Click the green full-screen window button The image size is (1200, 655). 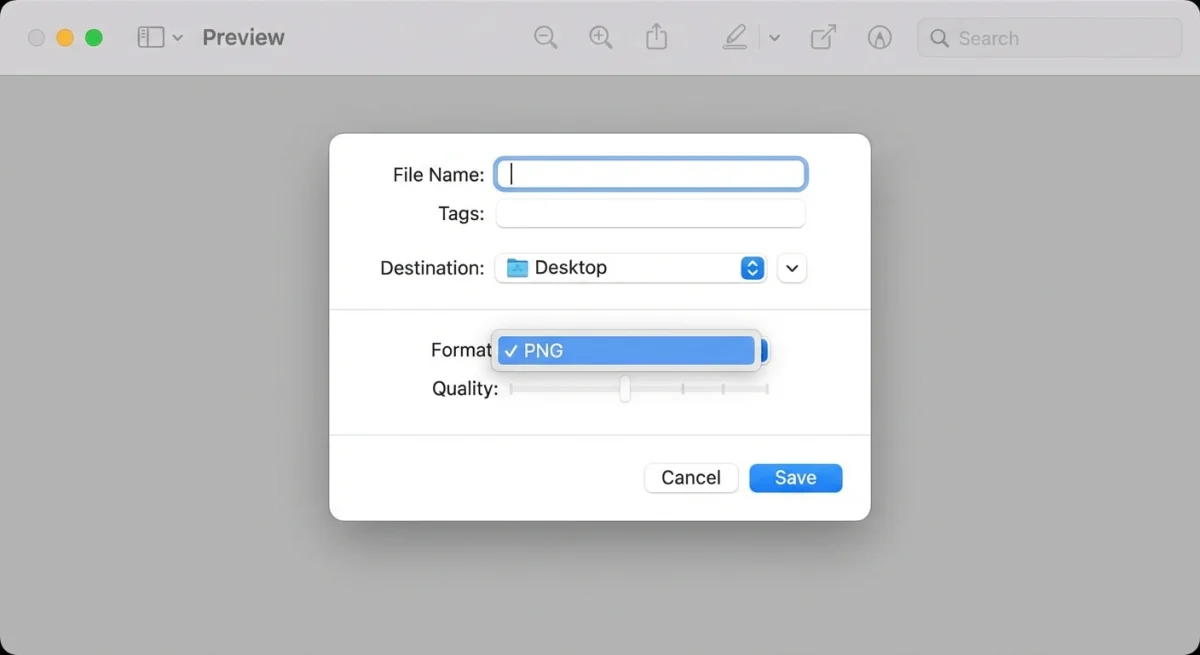pyautogui.click(x=94, y=38)
